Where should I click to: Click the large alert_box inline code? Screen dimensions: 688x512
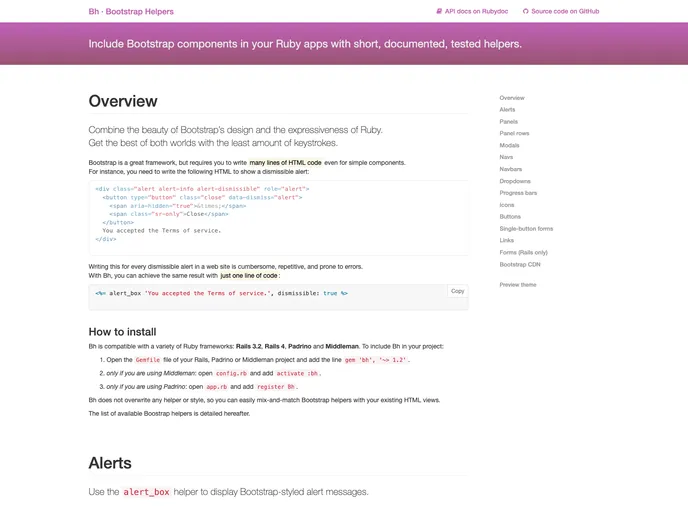(146, 492)
